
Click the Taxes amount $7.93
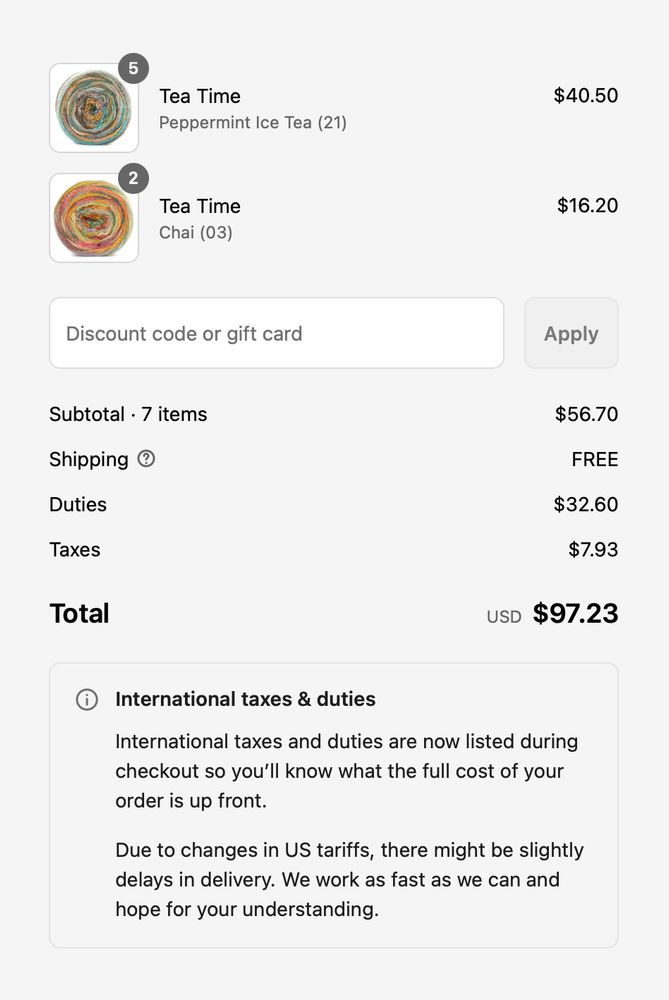(x=593, y=550)
